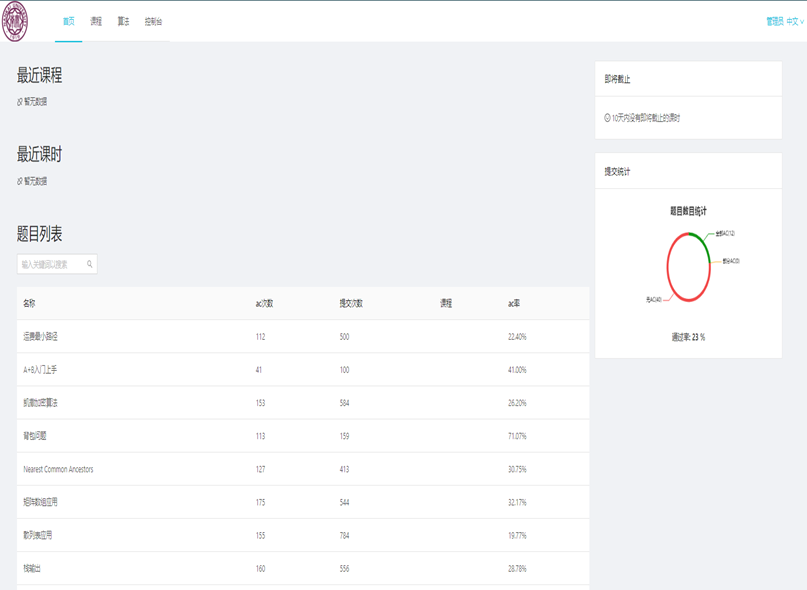The width and height of the screenshot is (807, 590).
Task: Click the search magnifier icon in problem list
Action: [89, 265]
